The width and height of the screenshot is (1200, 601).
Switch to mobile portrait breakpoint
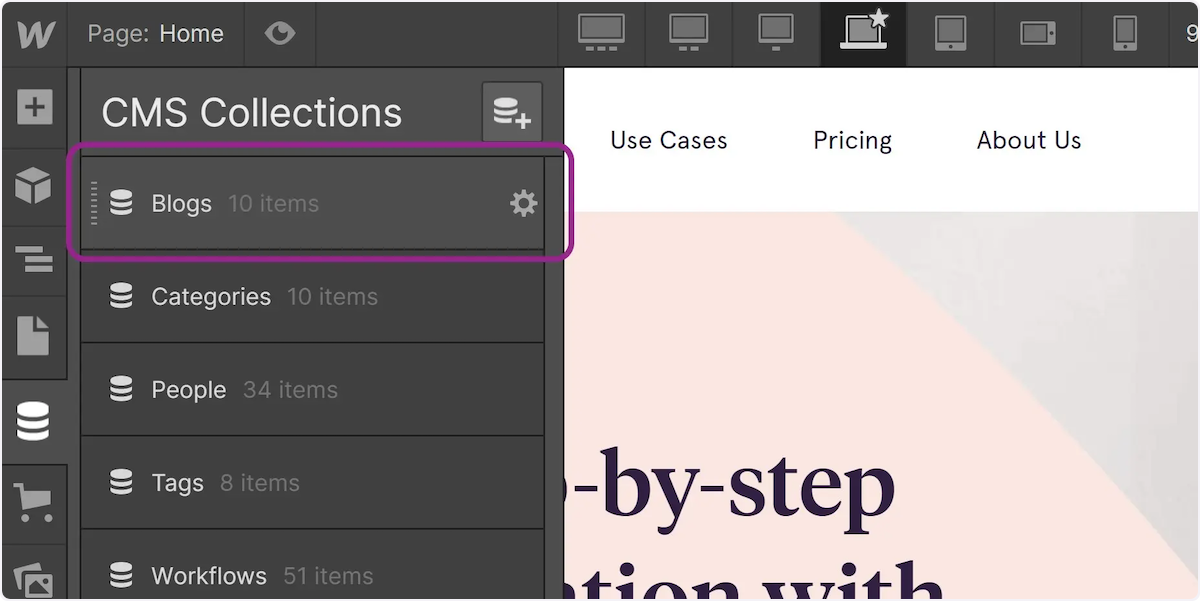coord(1125,33)
